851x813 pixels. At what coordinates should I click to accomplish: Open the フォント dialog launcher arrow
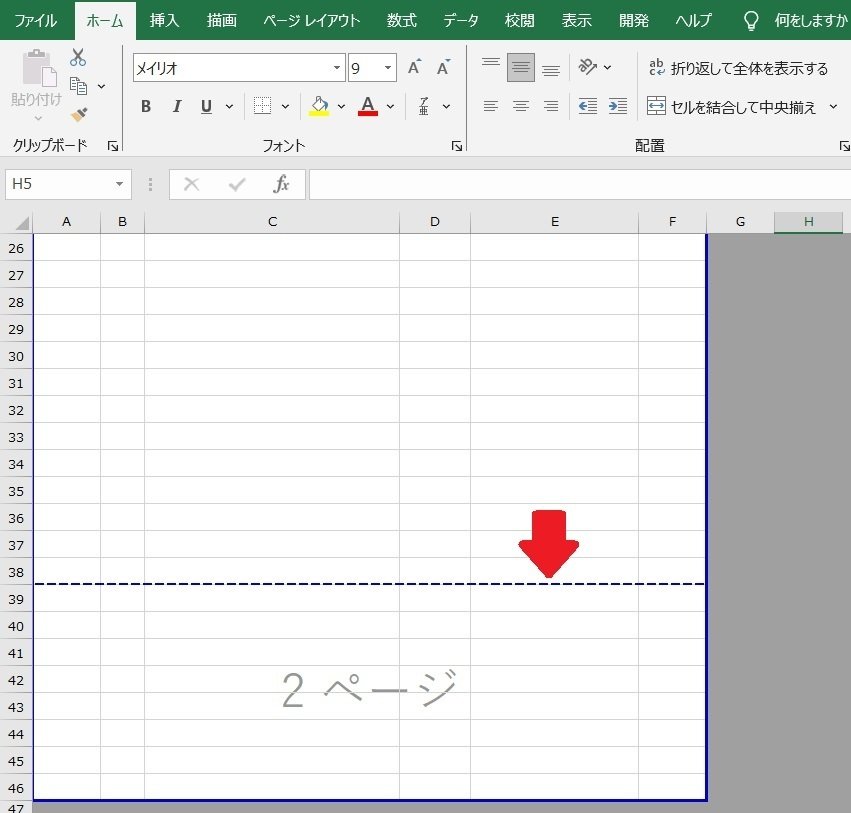point(456,145)
